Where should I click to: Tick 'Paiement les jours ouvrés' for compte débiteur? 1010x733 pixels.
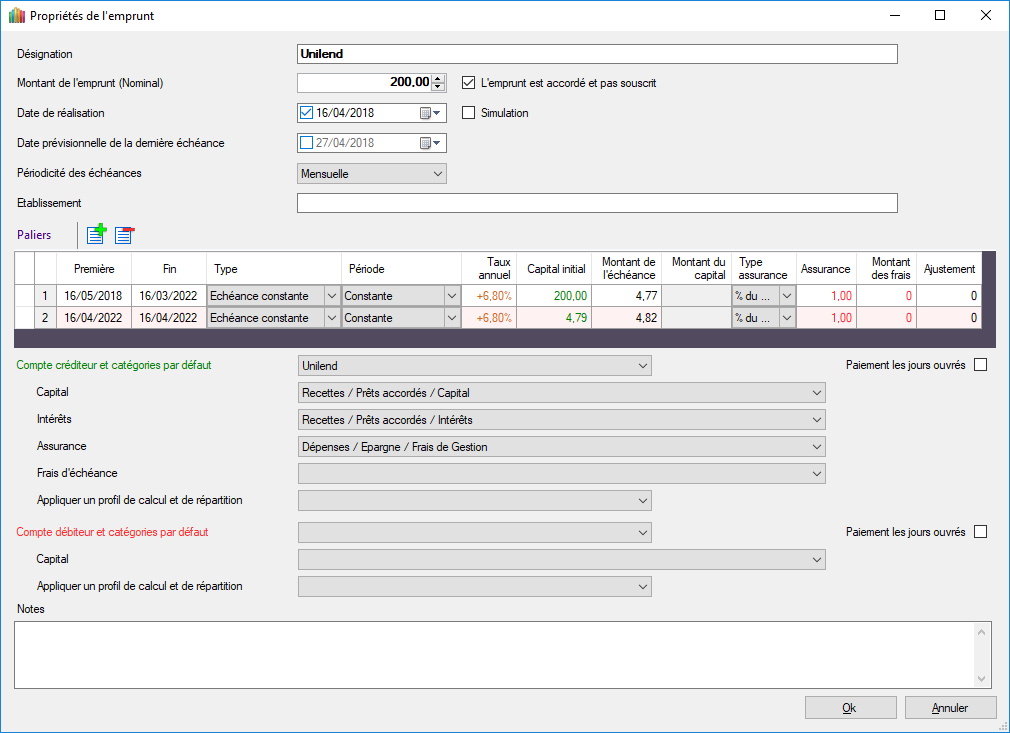[x=980, y=532]
